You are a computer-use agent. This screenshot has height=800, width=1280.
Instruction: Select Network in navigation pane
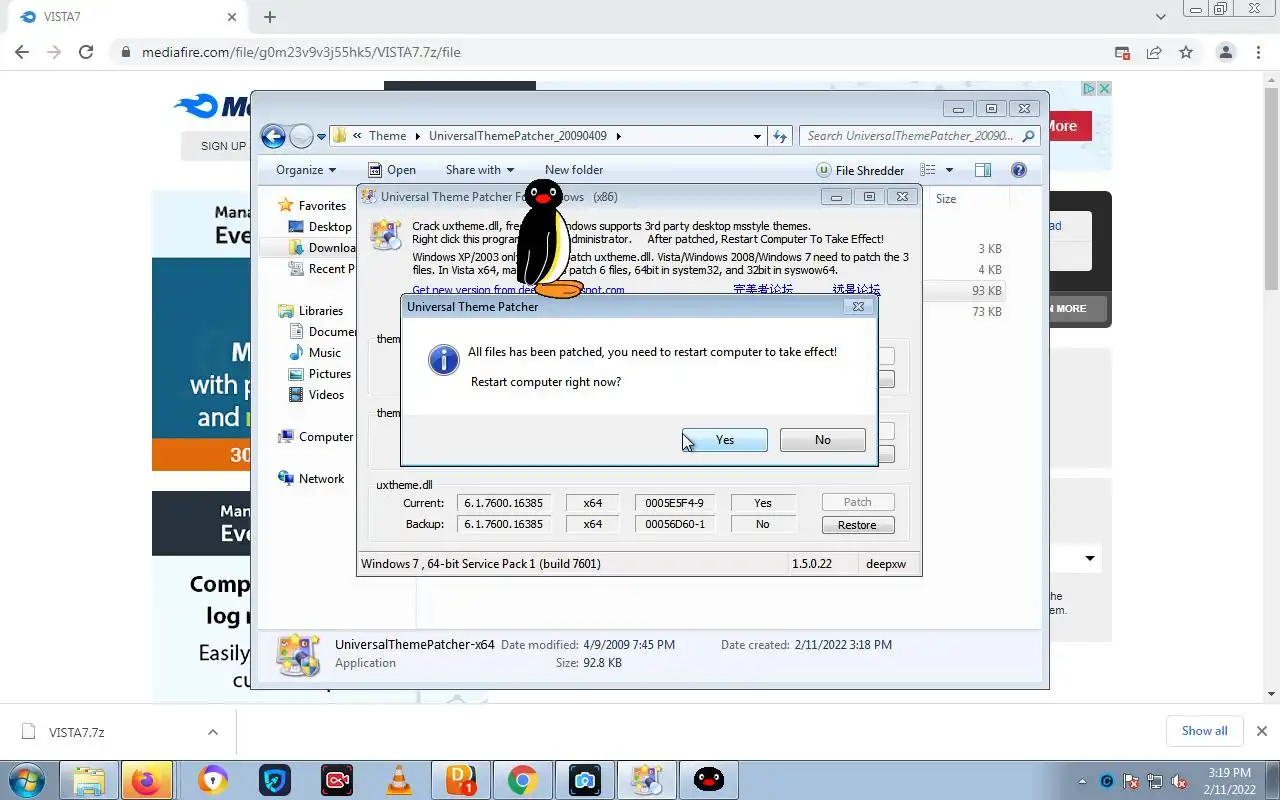click(311, 479)
